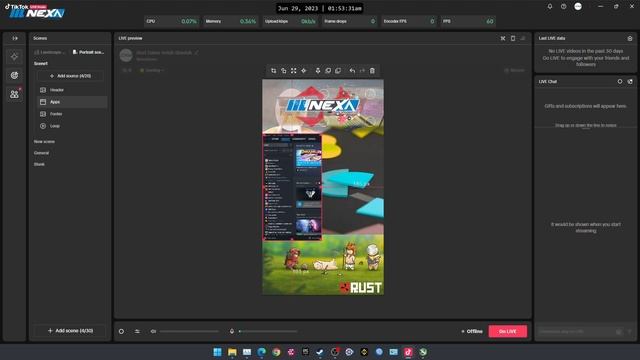Open the help question mark icon
The height and width of the screenshot is (360, 640).
tap(564, 7)
